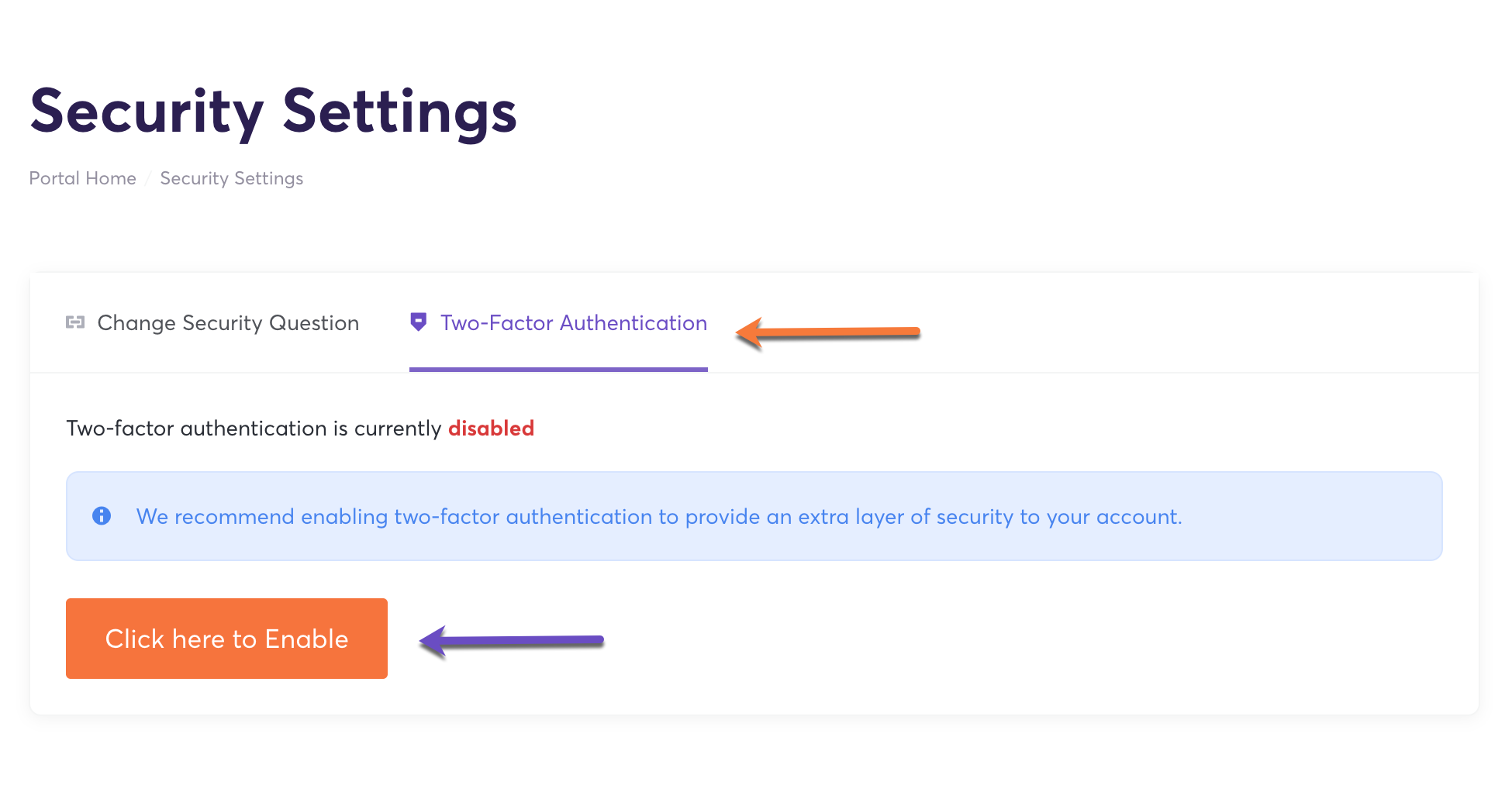
Task: Click the blue info circle icon
Action: 102,516
